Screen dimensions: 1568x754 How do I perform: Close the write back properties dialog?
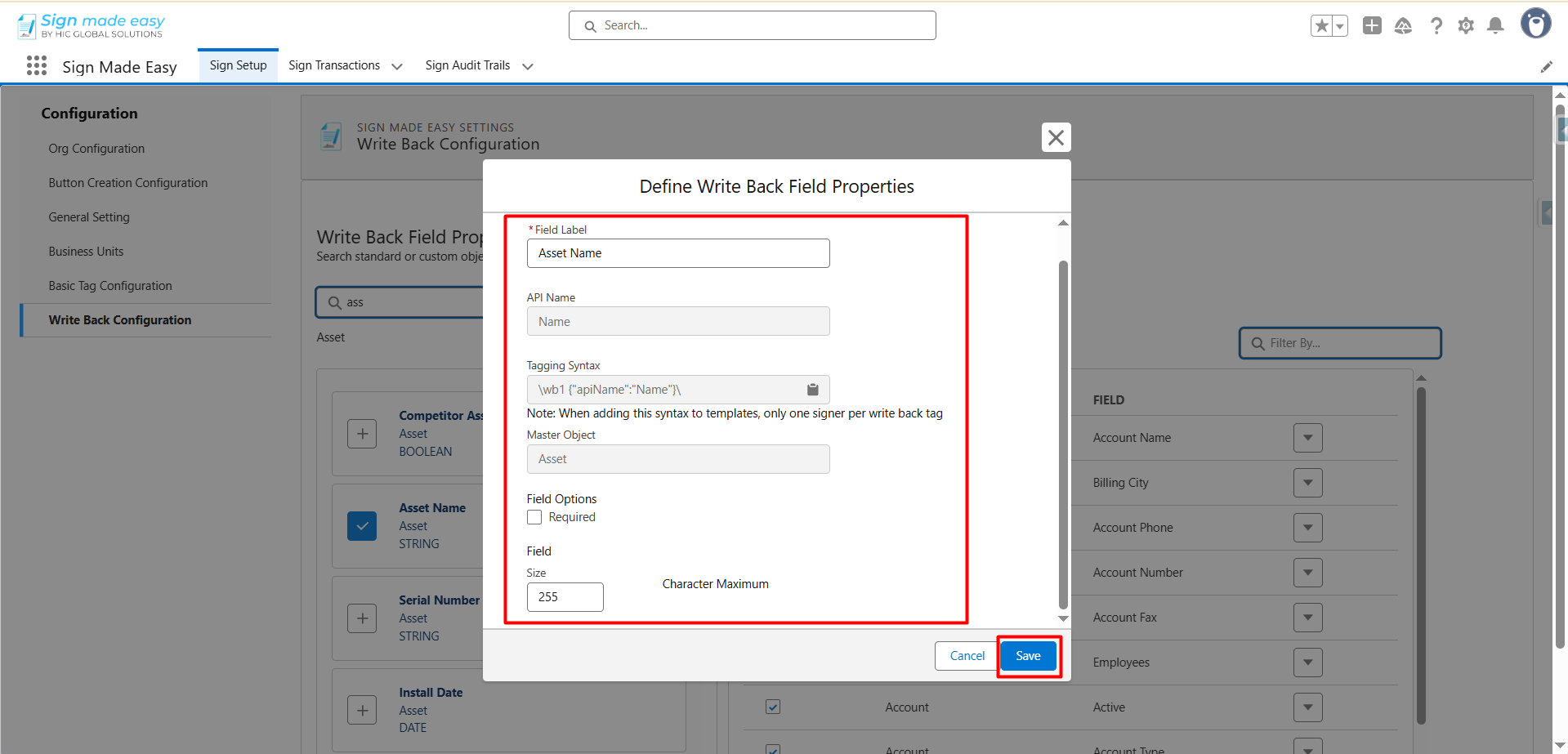pyautogui.click(x=1056, y=137)
